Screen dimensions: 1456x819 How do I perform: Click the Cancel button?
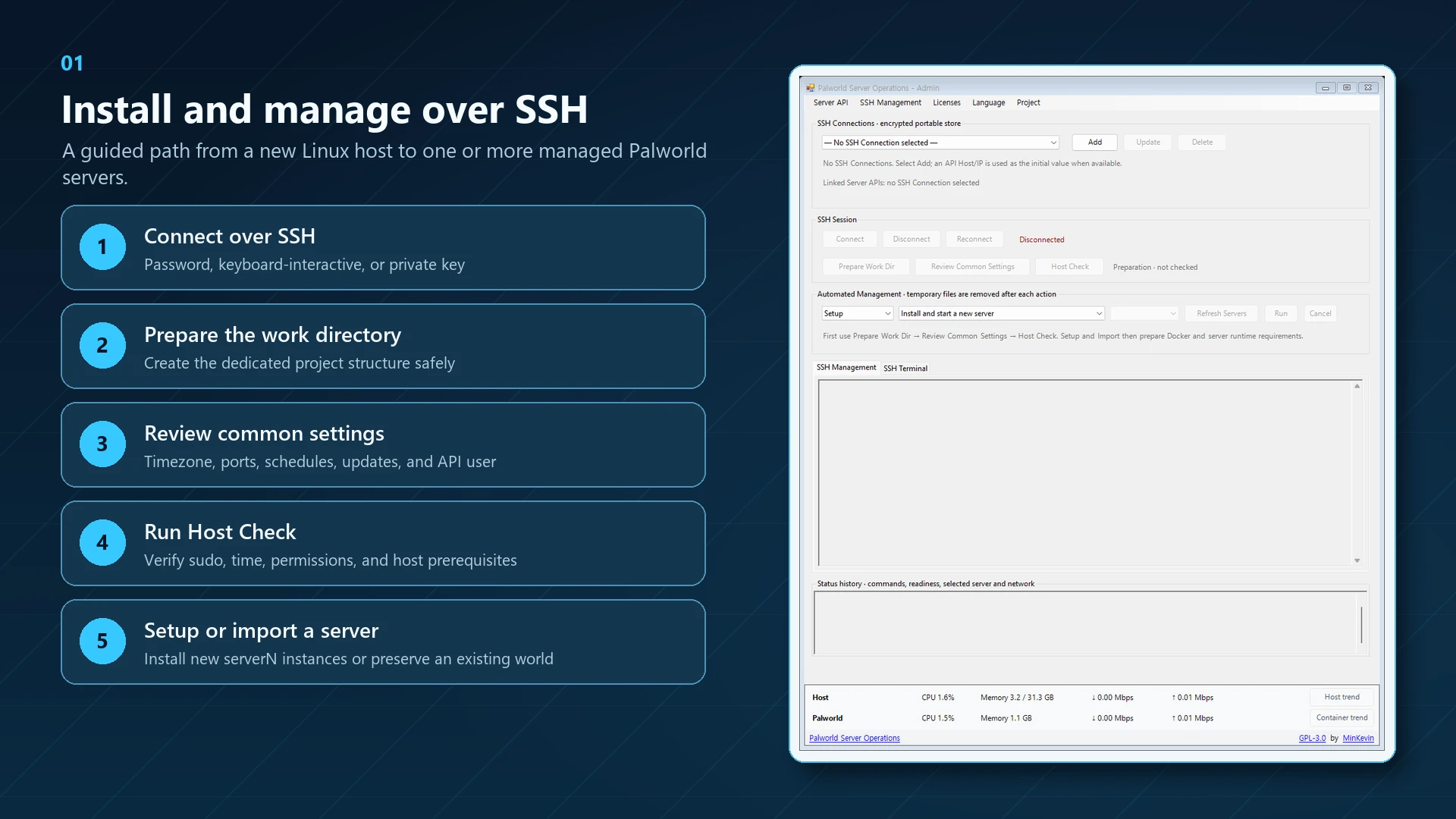(1320, 314)
